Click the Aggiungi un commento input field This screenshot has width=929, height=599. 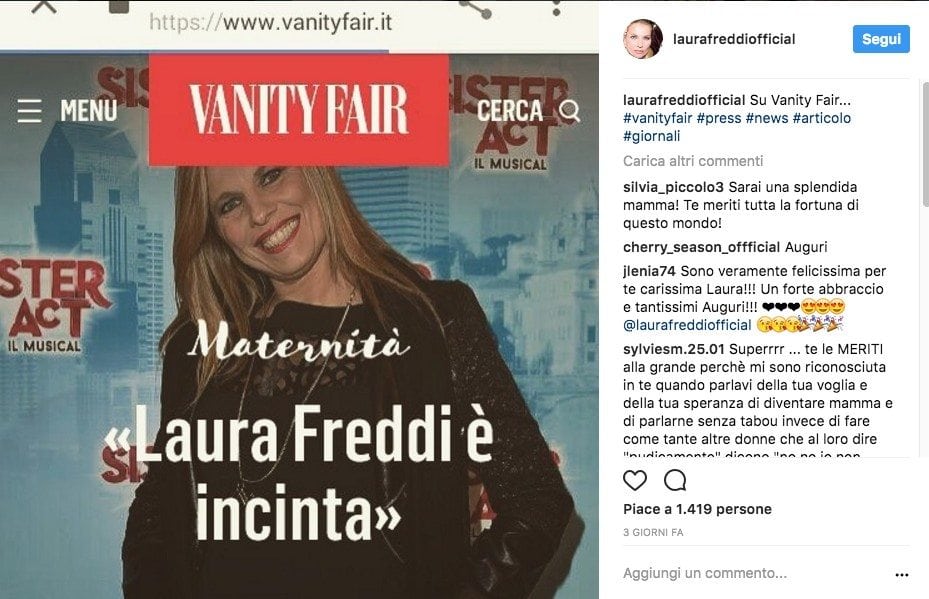click(x=752, y=573)
